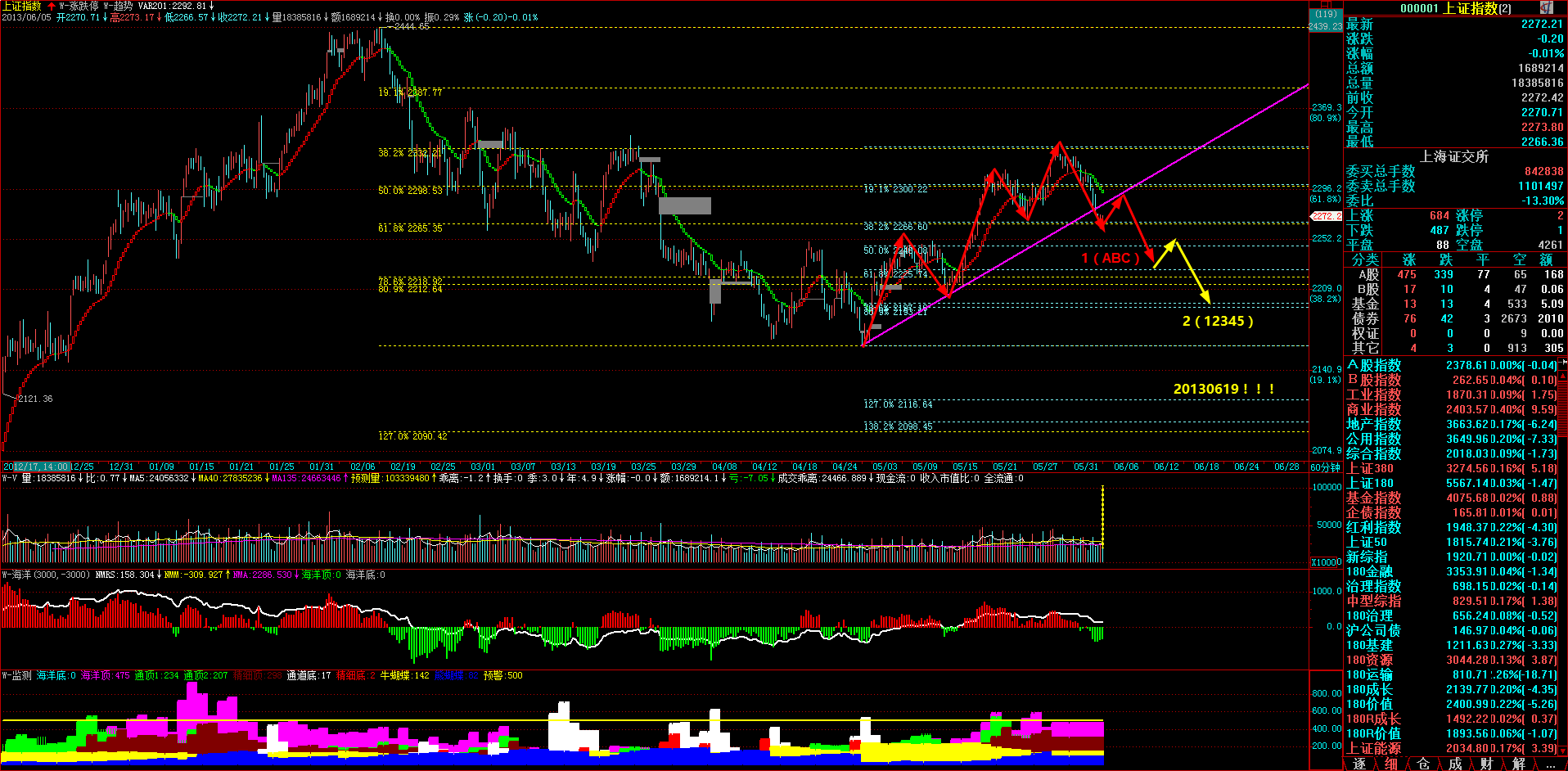Open the 财 finance tab
This screenshot has width=1568, height=771.
pyautogui.click(x=1486, y=764)
